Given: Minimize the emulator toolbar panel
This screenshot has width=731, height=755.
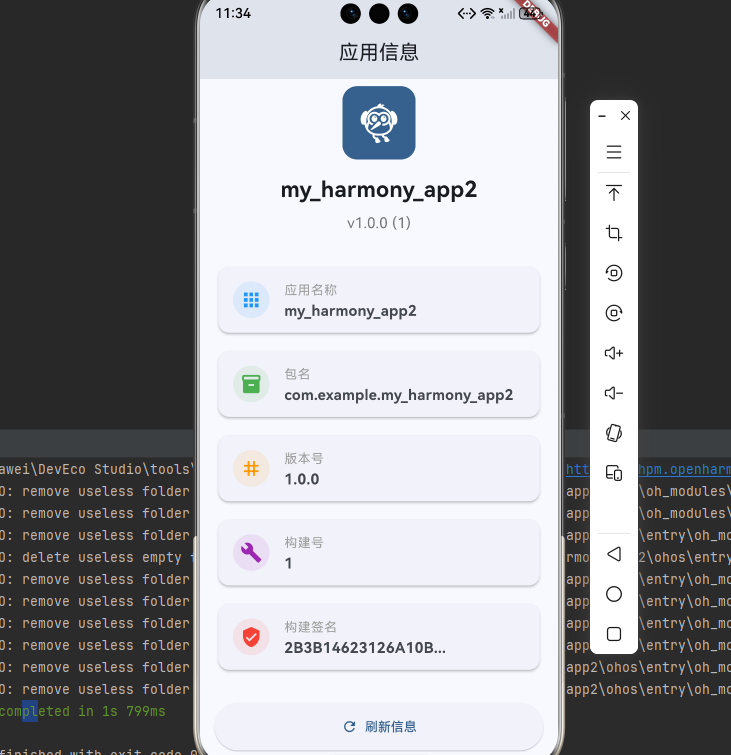Looking at the screenshot, I should (602, 116).
